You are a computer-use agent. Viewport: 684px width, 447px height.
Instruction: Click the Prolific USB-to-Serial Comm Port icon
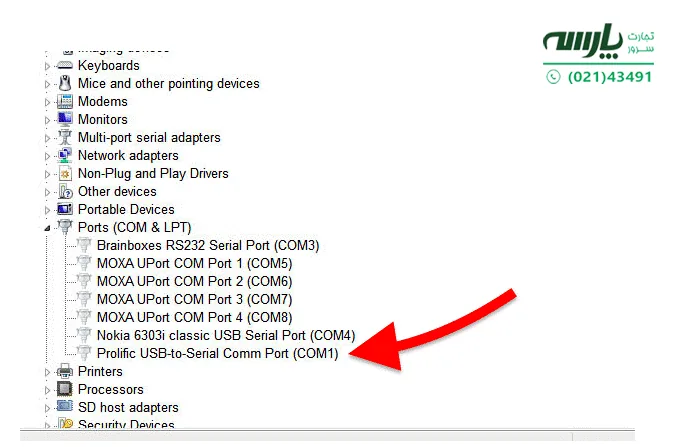coord(84,353)
